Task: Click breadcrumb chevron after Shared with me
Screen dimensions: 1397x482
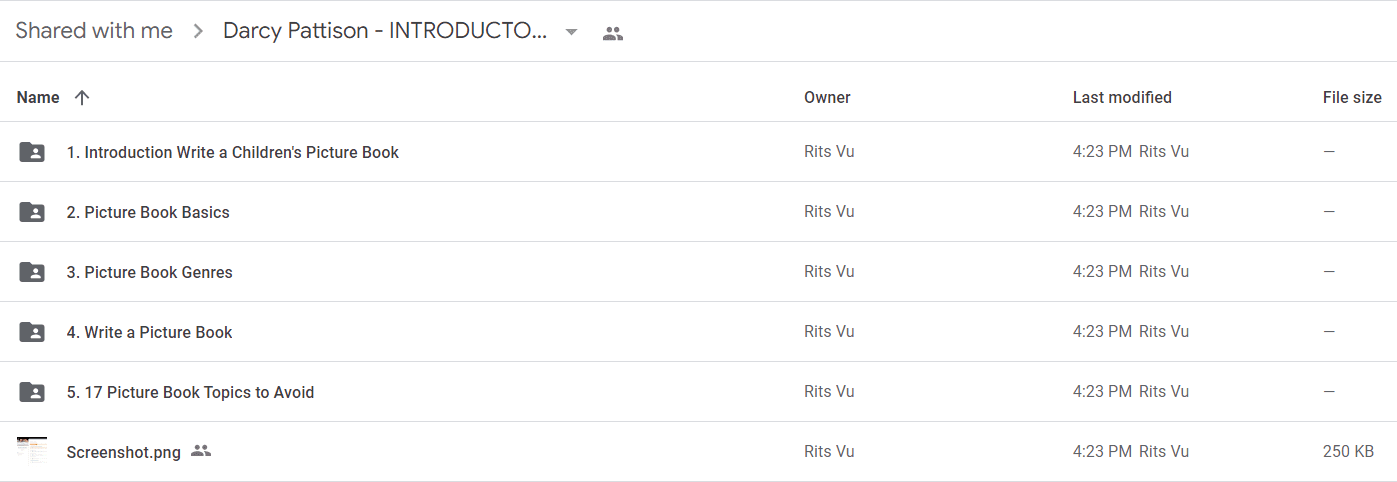Action: (198, 32)
